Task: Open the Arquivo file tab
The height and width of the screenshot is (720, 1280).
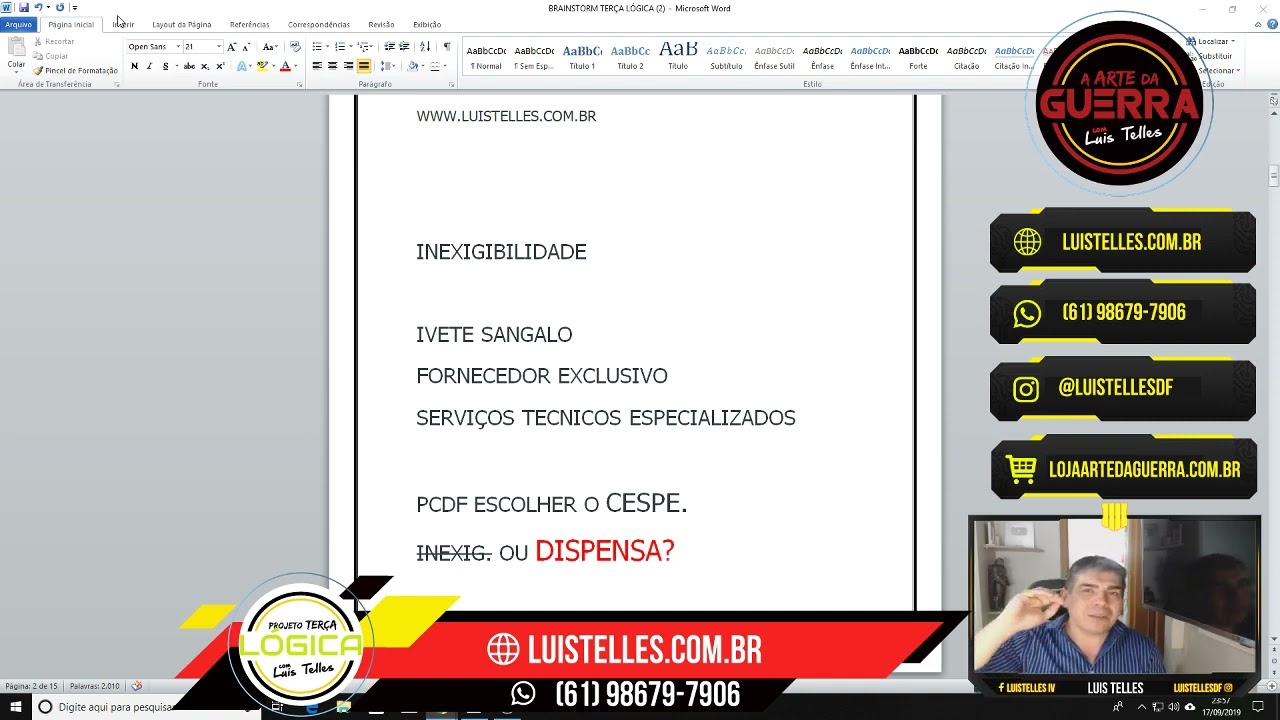Action: coord(18,24)
